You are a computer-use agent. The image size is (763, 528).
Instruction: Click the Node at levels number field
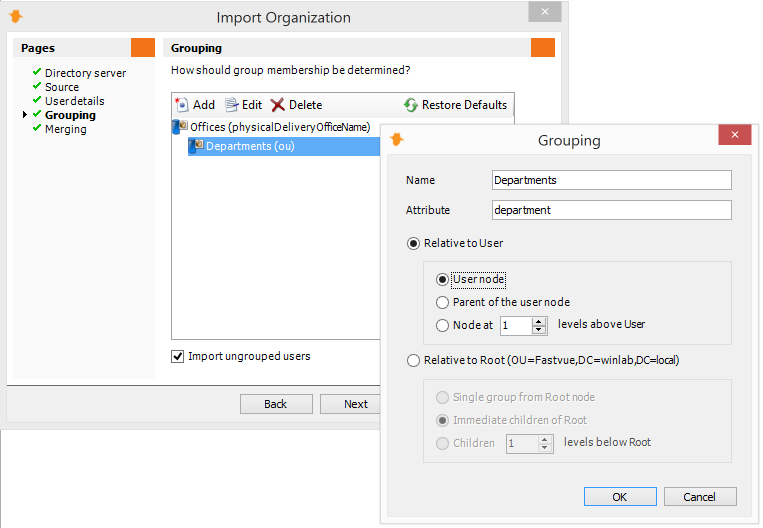(516, 326)
